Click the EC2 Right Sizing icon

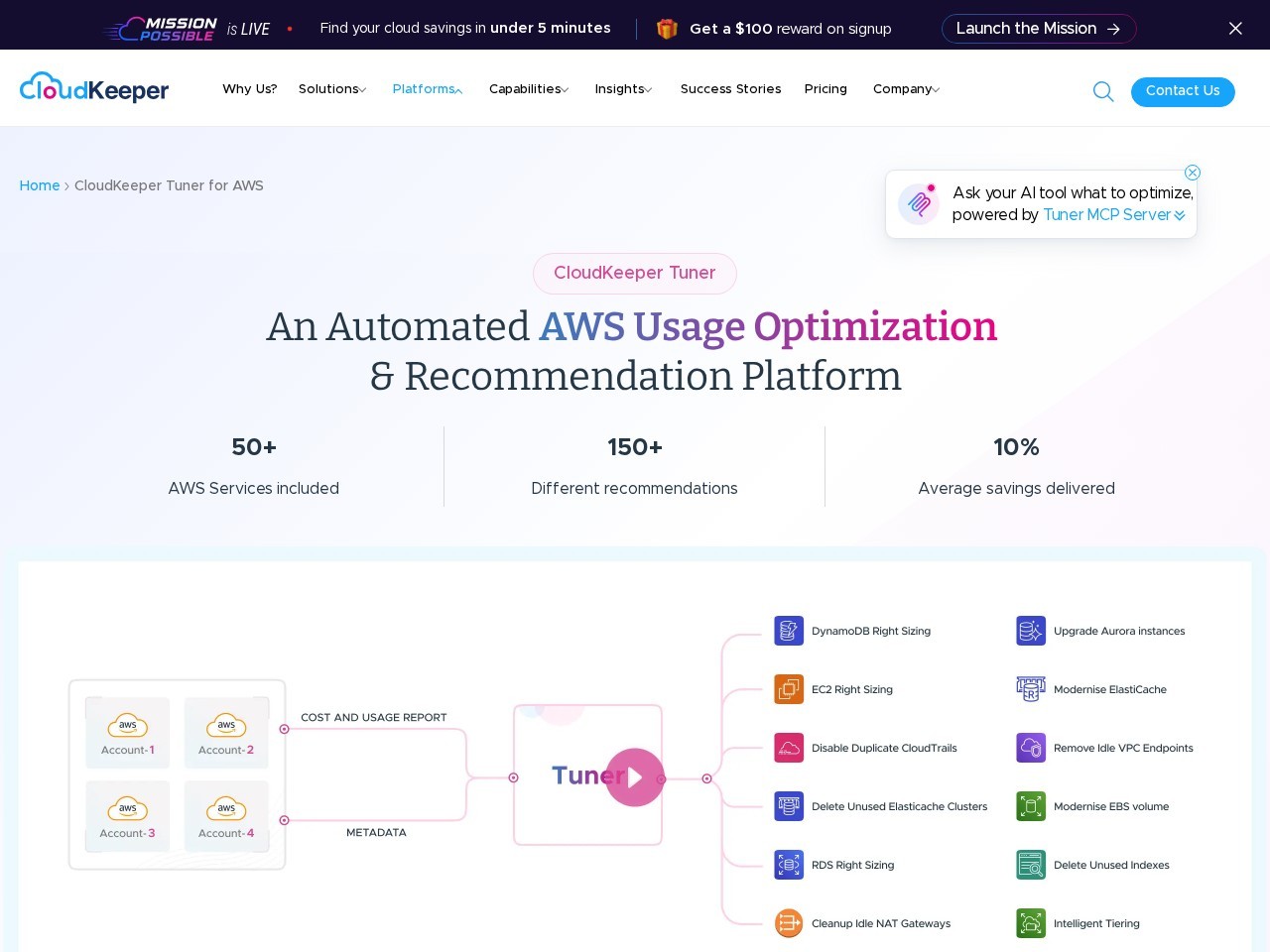(x=789, y=689)
